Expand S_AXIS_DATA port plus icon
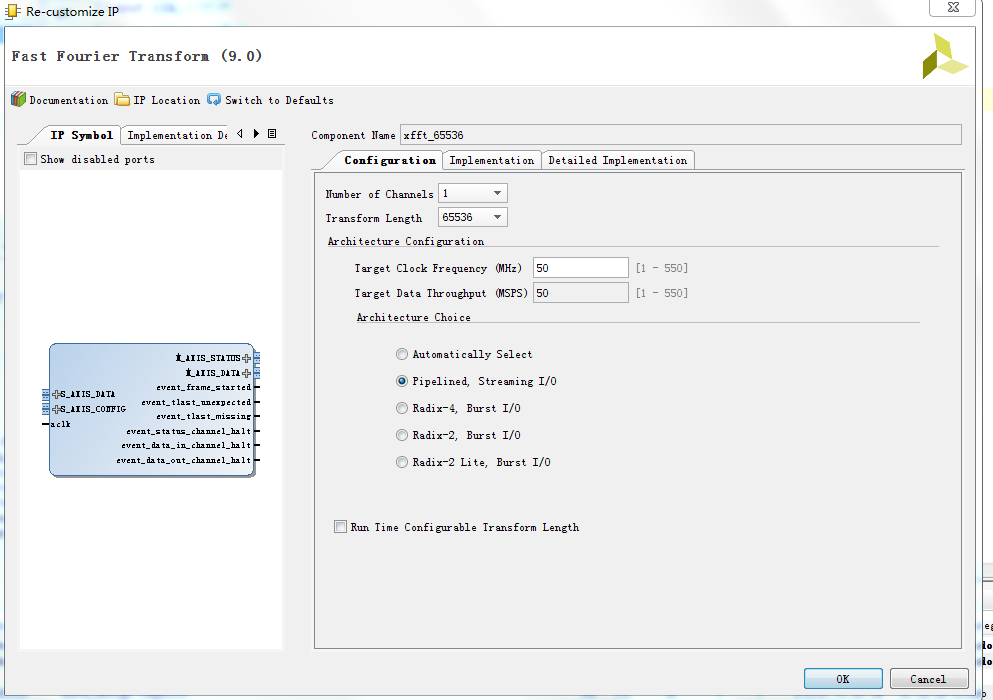The width and height of the screenshot is (993, 700). pos(56,394)
